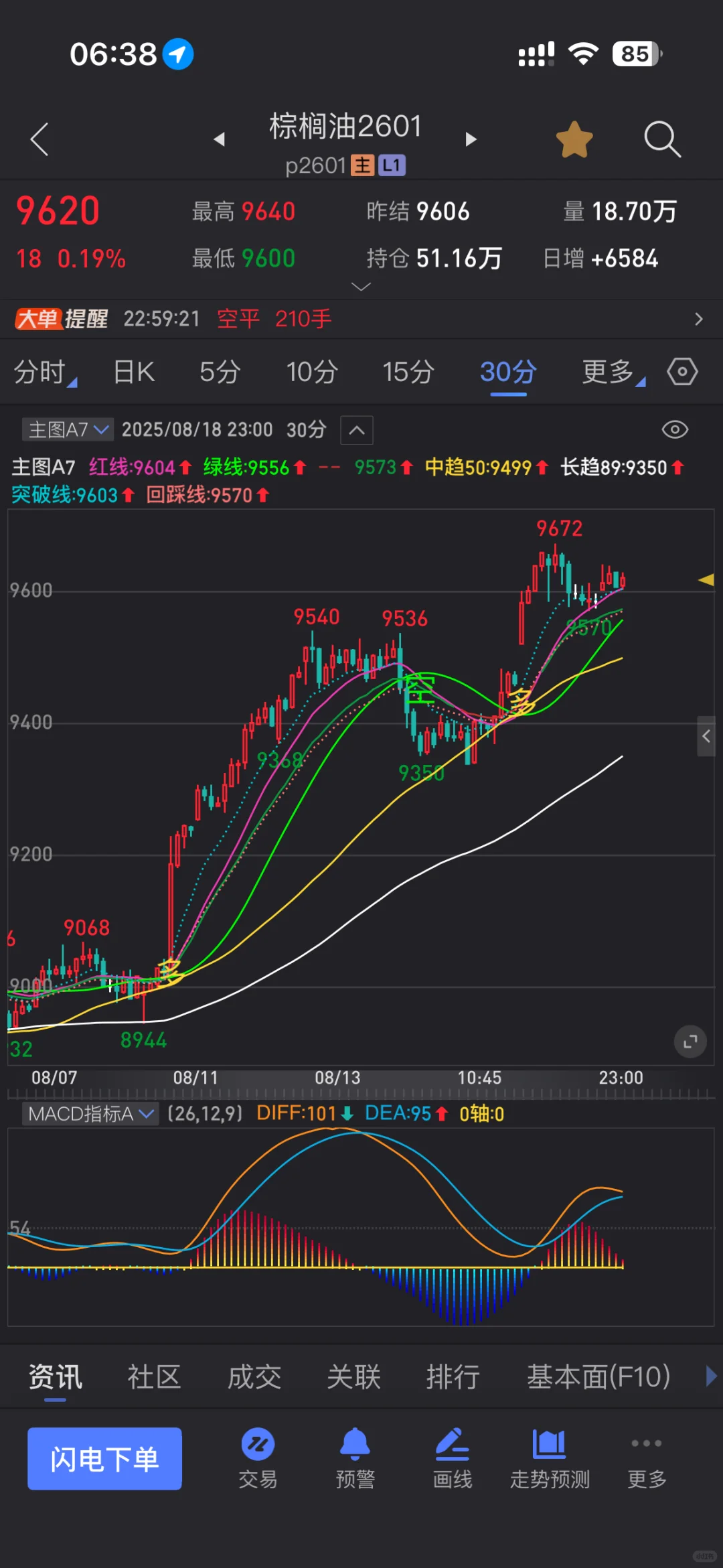Expand quote details with down chevron
The height and width of the screenshot is (1568, 723).
361,287
